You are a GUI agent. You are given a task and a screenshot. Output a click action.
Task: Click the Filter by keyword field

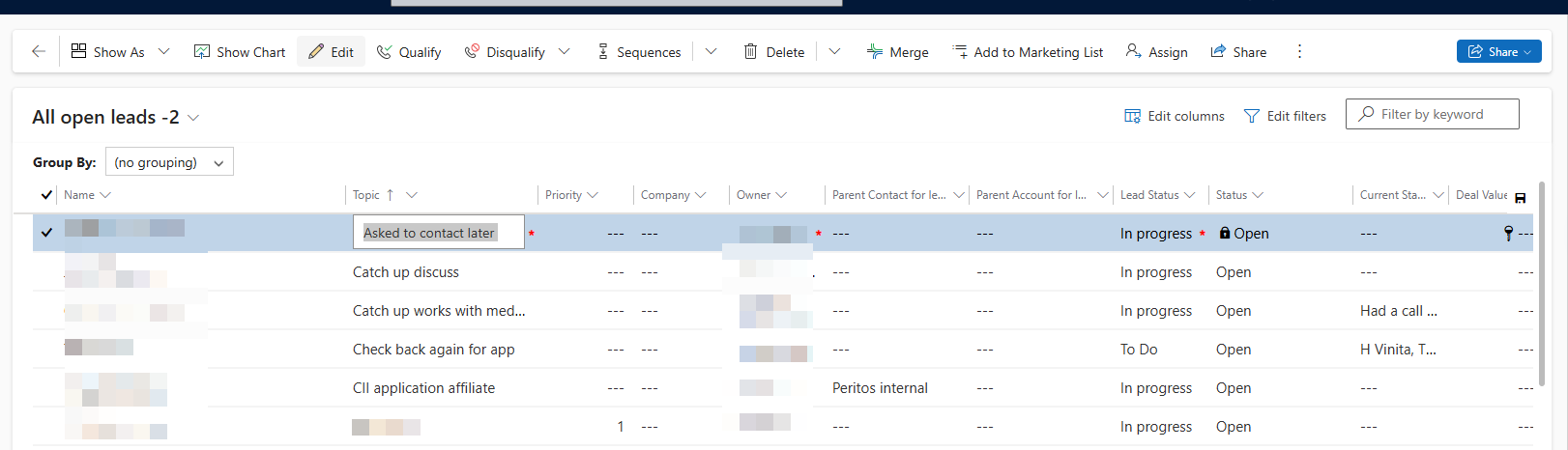1442,114
